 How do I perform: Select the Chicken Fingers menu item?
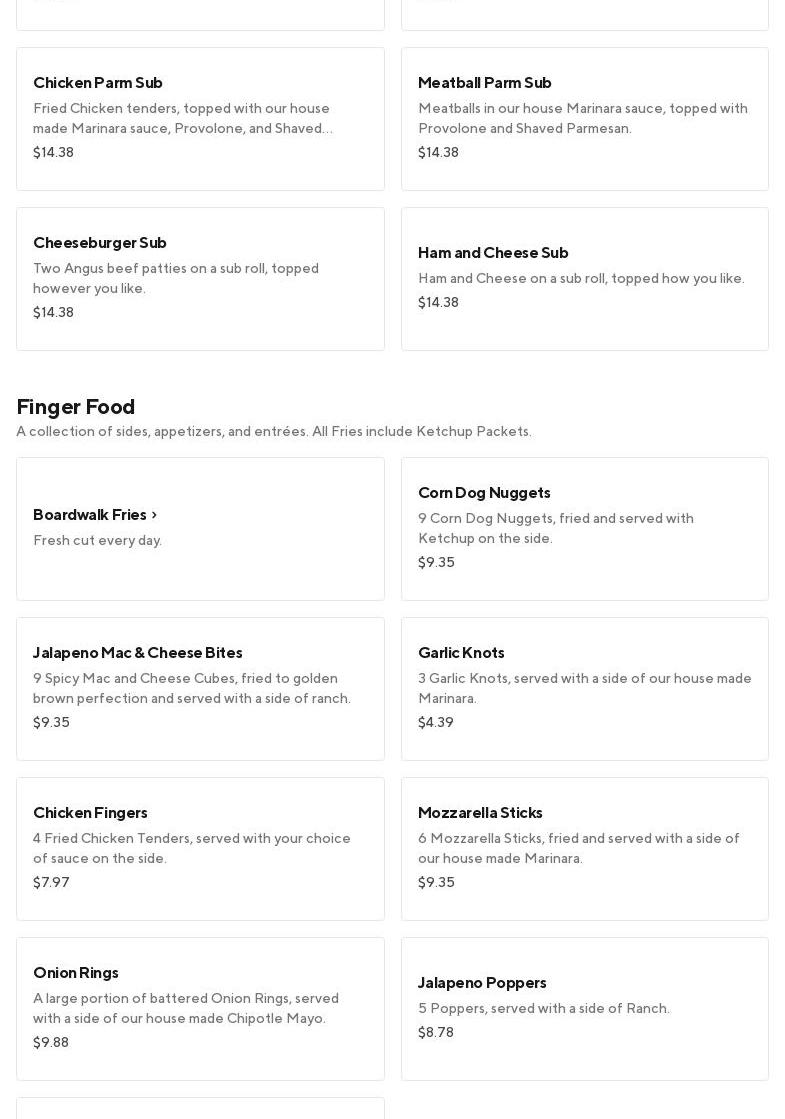(x=200, y=849)
